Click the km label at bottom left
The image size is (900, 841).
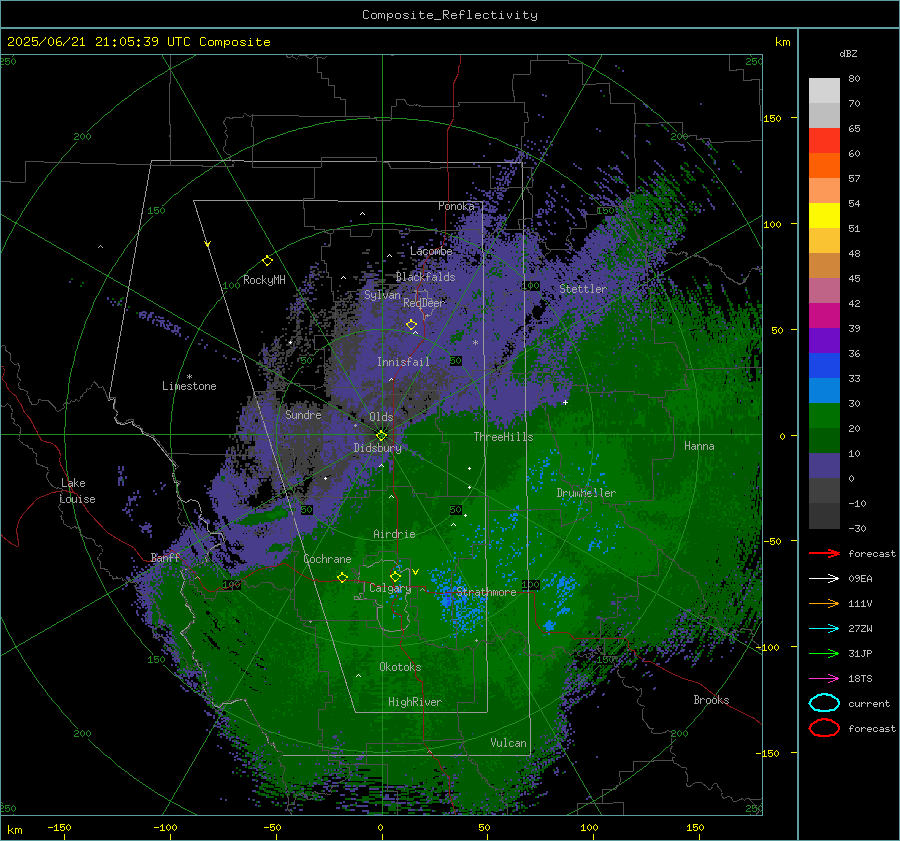14,830
